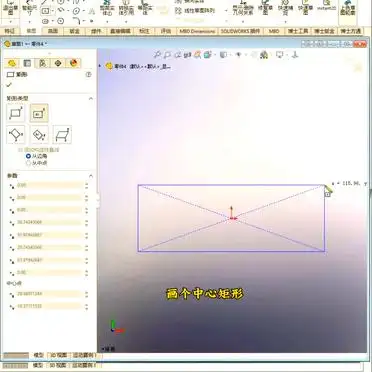Open the Display Style icon
The height and width of the screenshot is (372, 372).
coord(223,55)
